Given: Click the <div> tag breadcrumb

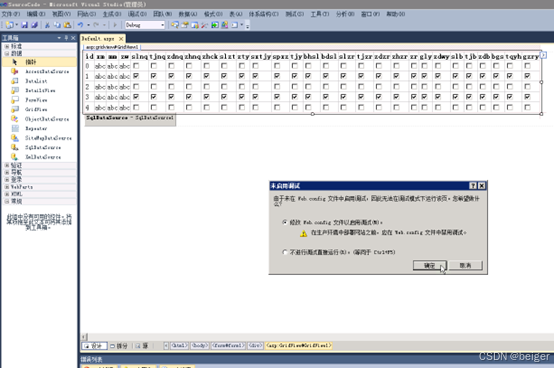Looking at the screenshot, I should 255,346.
